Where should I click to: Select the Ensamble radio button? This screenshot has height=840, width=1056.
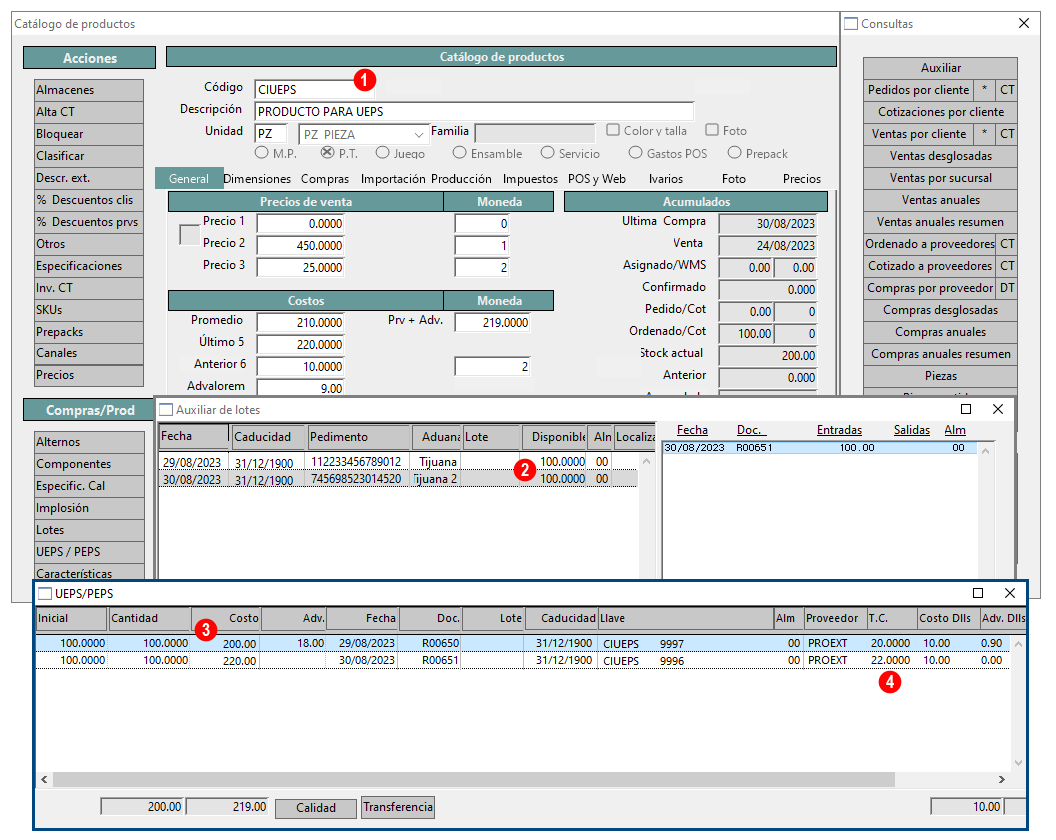point(459,153)
